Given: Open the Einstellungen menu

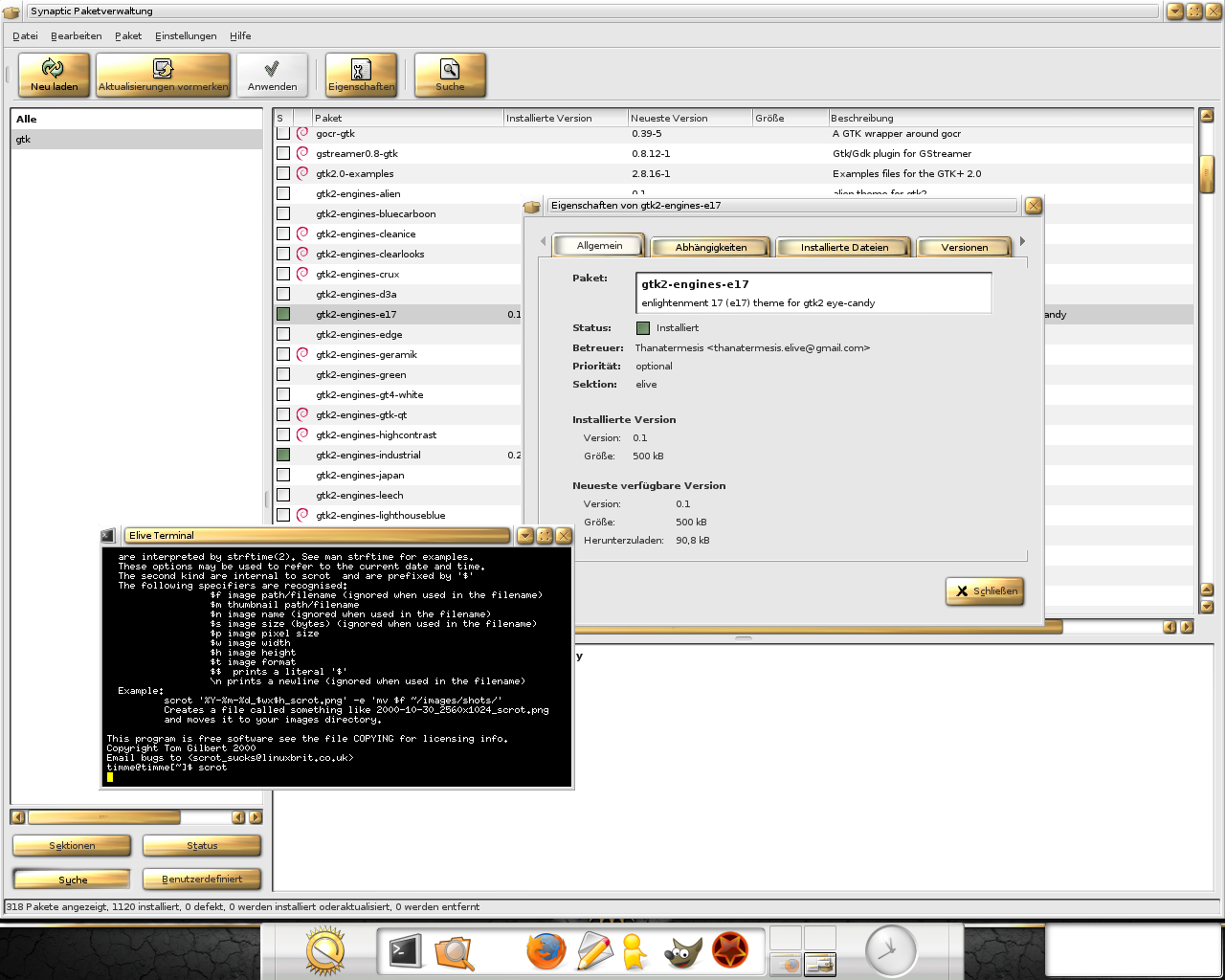Looking at the screenshot, I should 186,35.
